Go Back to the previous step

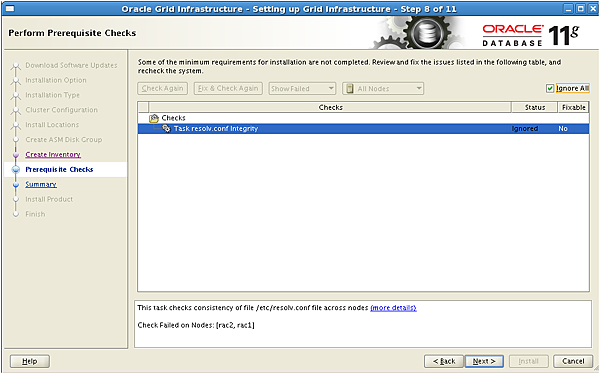point(444,361)
